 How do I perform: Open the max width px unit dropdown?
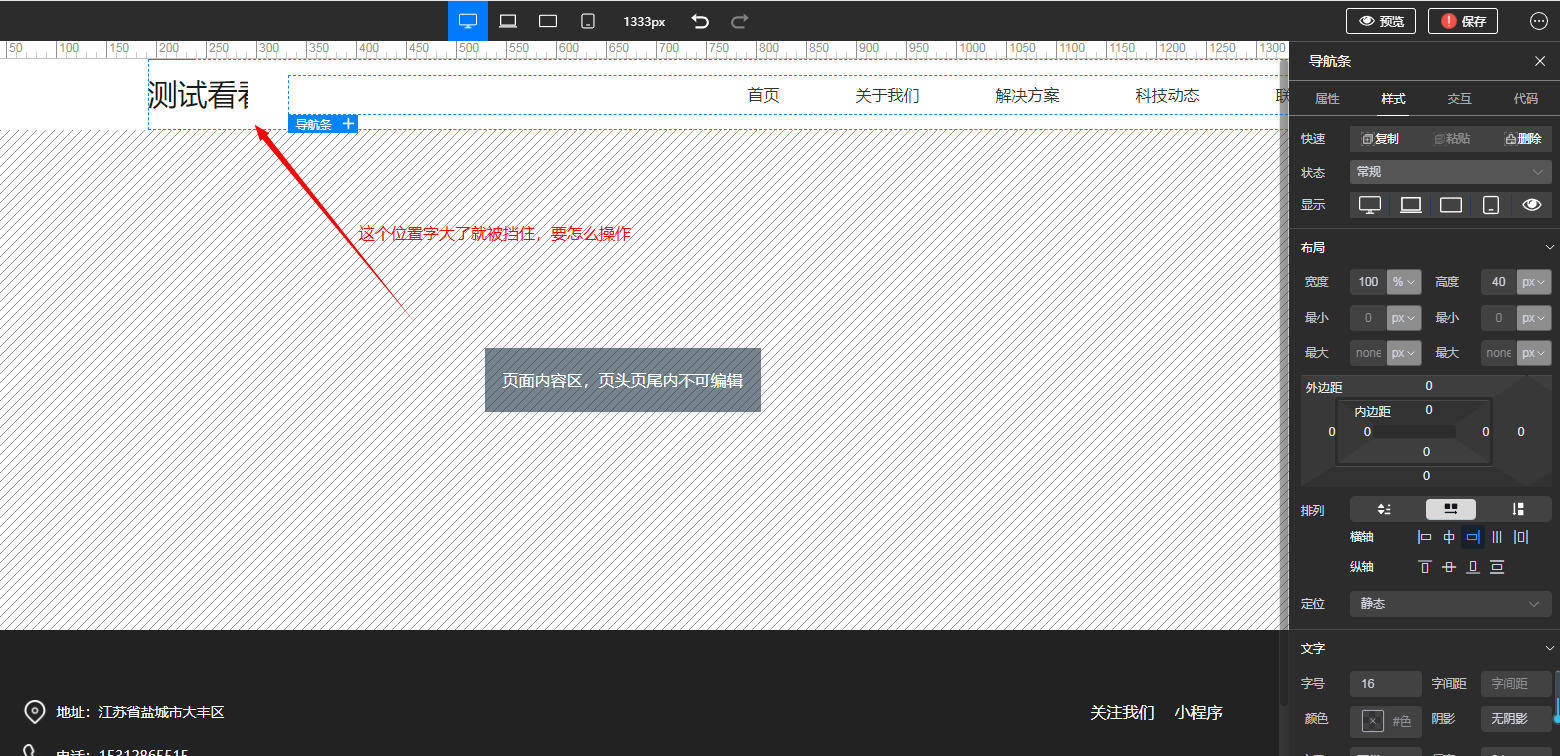pos(1404,353)
